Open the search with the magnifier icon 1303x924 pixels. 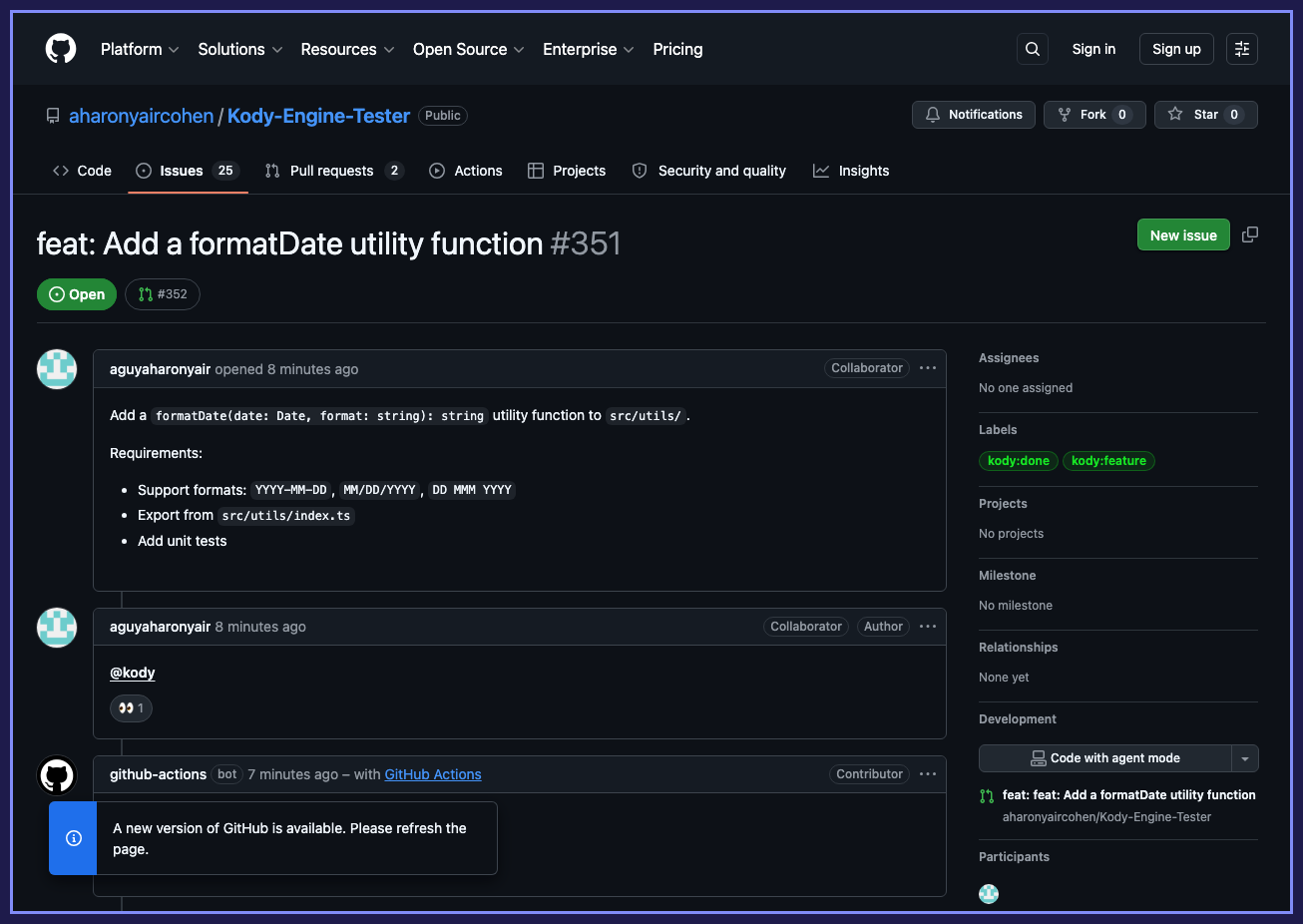pyautogui.click(x=1032, y=48)
